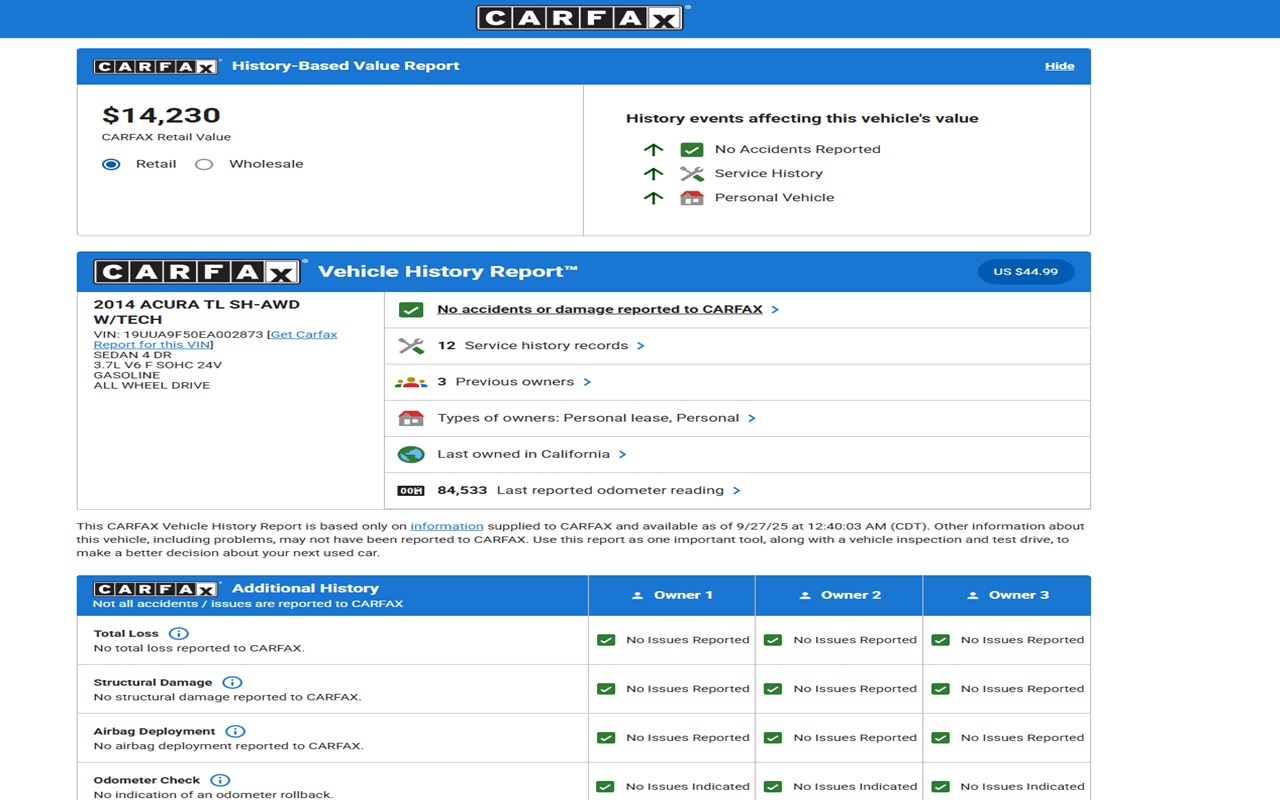Expand chevron after Last owned in California

[x=622, y=454]
